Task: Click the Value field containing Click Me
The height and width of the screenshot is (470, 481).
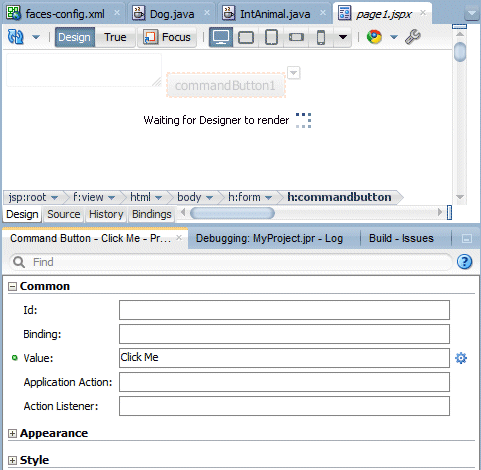Action: pyautogui.click(x=284, y=358)
